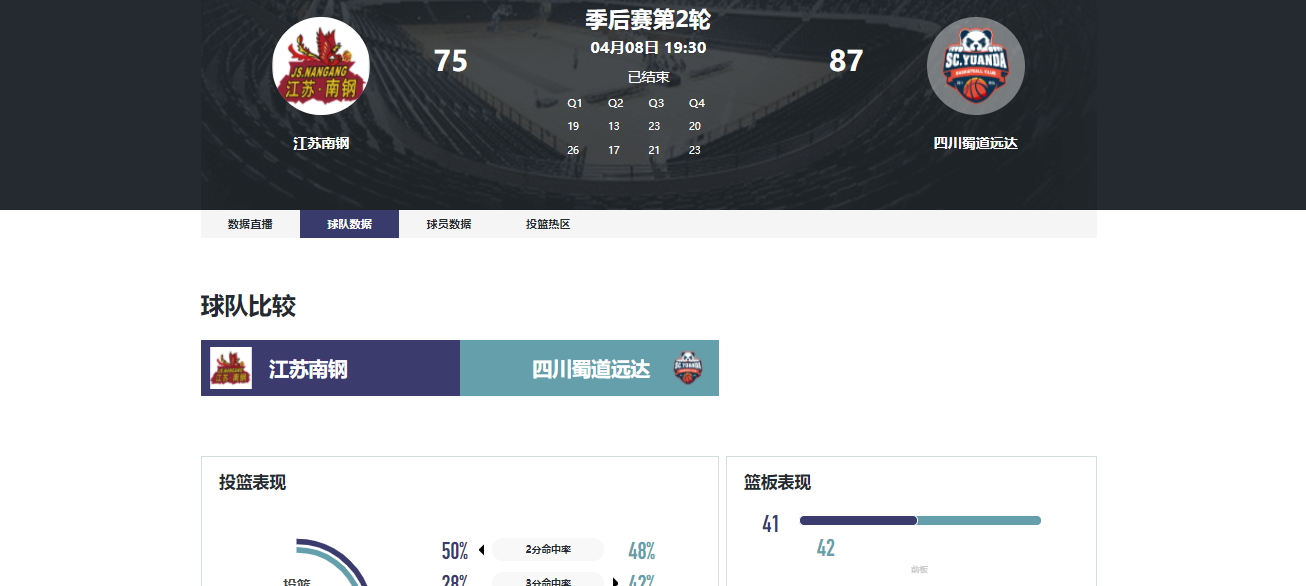Viewport: 1306px width, 586px height.
Task: Click the Sichuan Yuanda panda logo in header
Action: click(975, 66)
